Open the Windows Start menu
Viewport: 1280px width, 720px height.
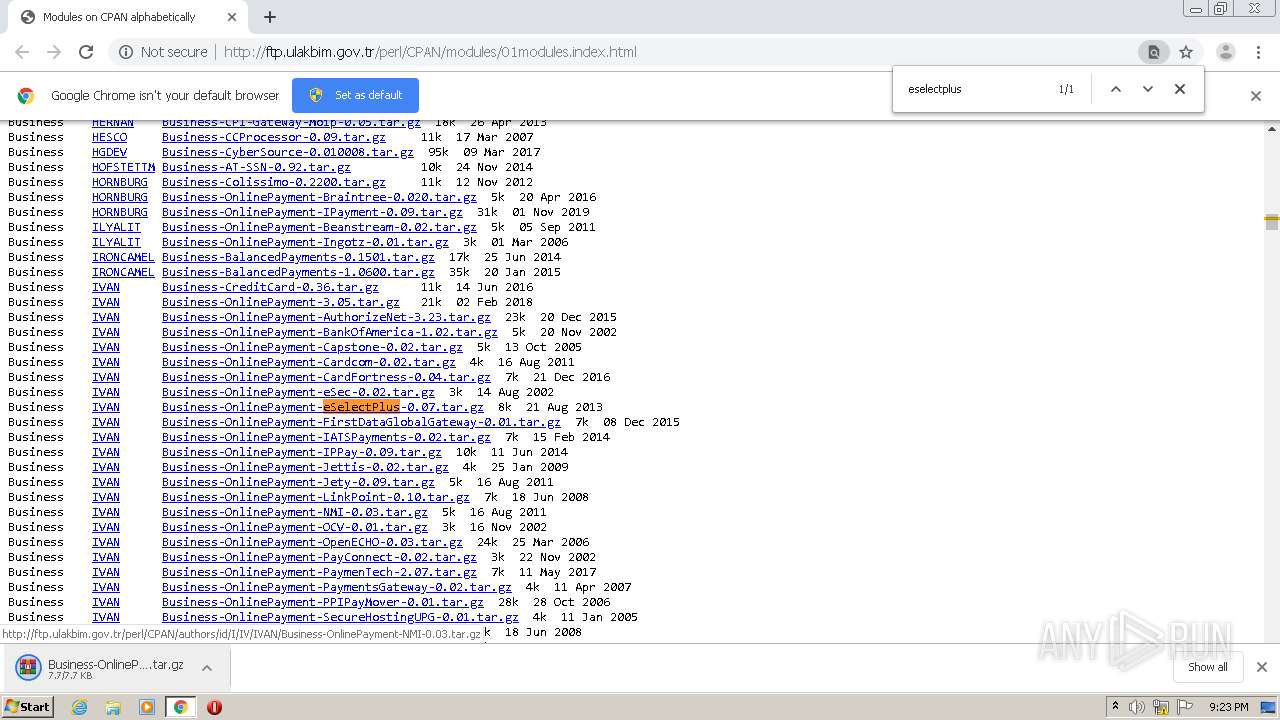click(x=28, y=706)
